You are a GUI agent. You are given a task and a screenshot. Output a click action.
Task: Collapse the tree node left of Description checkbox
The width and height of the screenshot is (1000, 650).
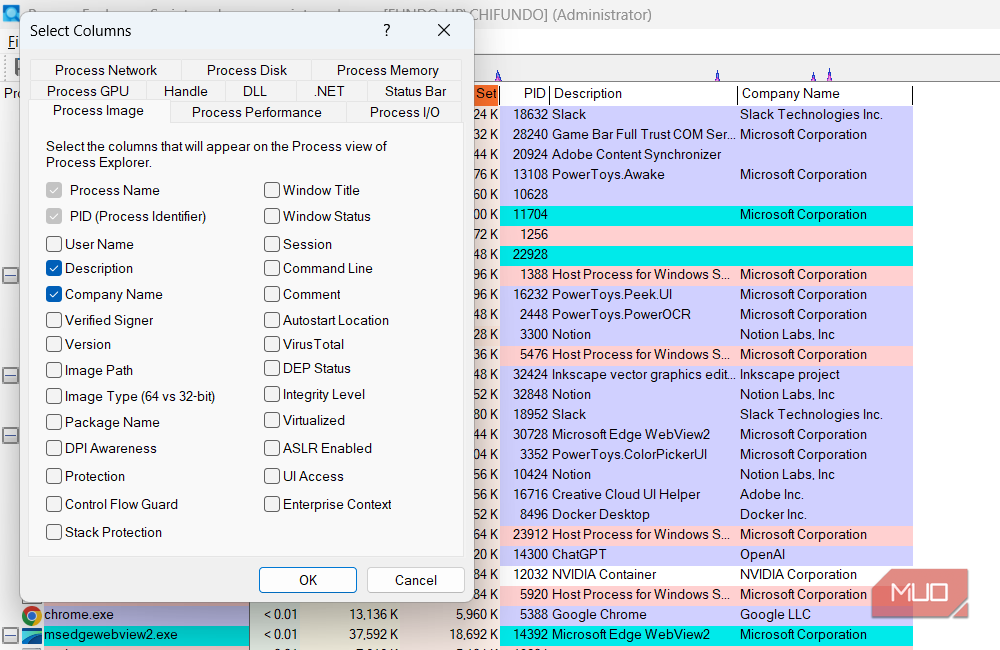[10, 276]
